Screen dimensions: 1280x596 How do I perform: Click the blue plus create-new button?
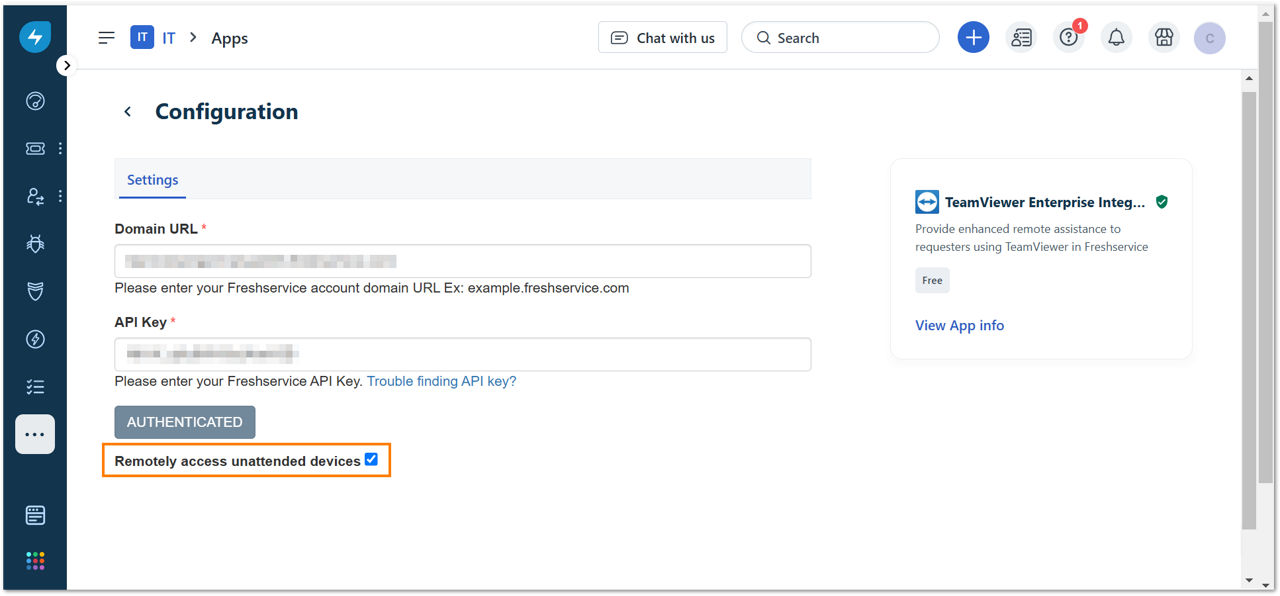tap(973, 38)
